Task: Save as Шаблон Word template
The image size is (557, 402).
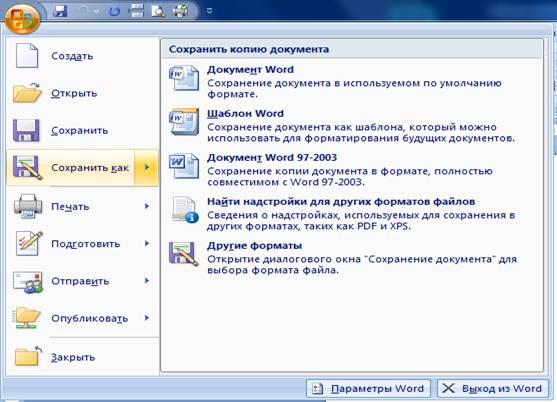Action: pyautogui.click(x=352, y=126)
